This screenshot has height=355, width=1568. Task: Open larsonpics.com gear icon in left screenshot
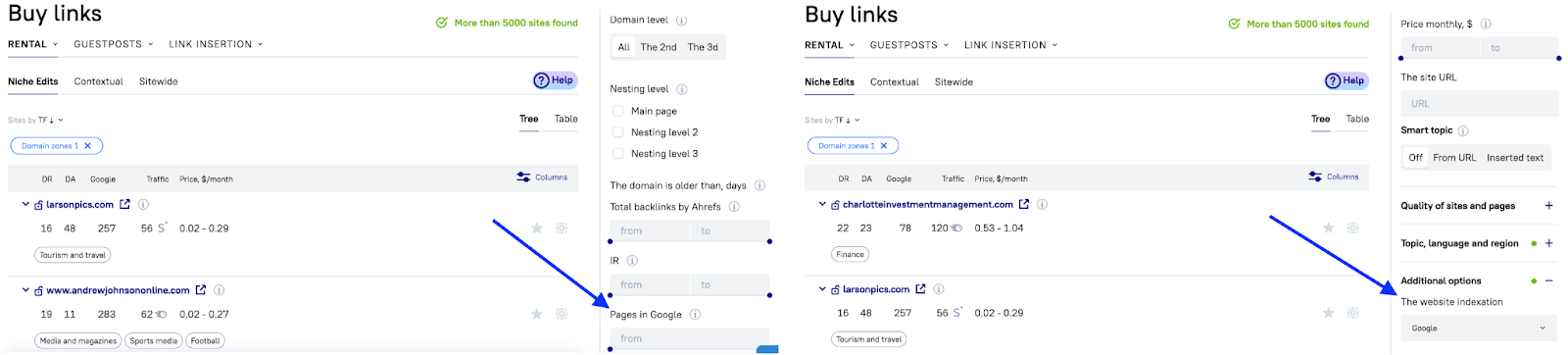point(562,228)
